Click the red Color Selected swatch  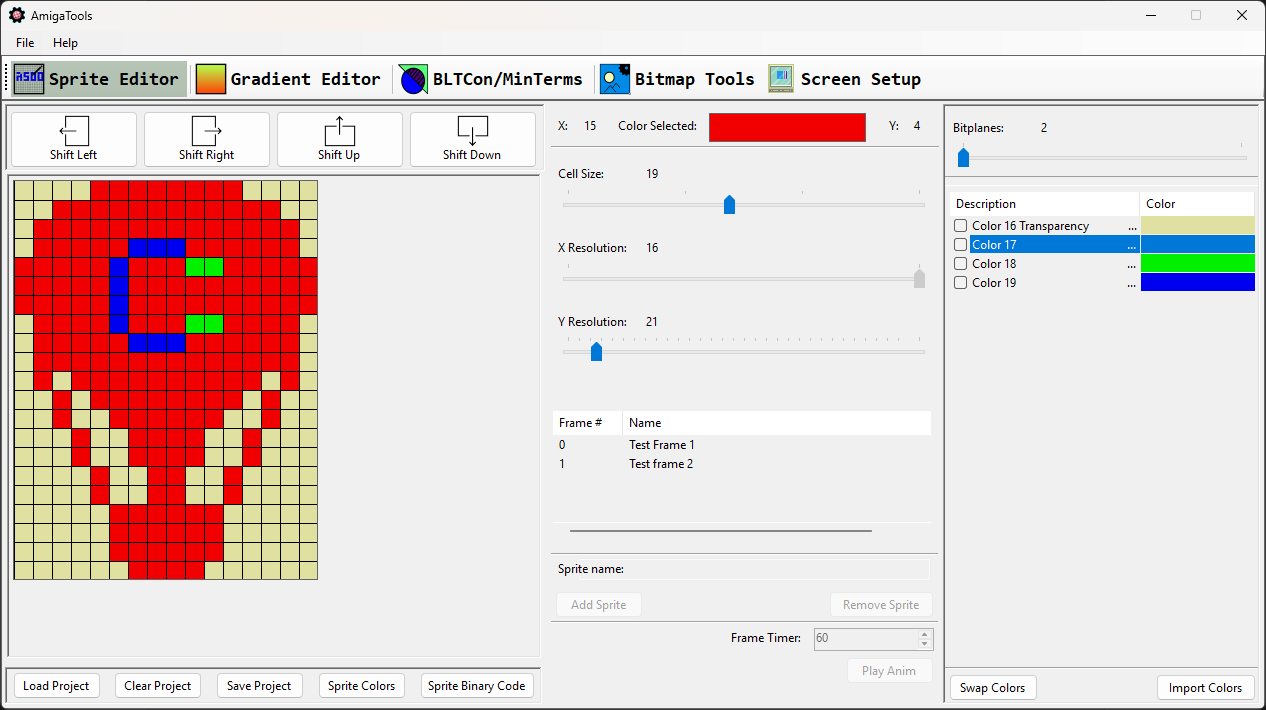tap(787, 127)
